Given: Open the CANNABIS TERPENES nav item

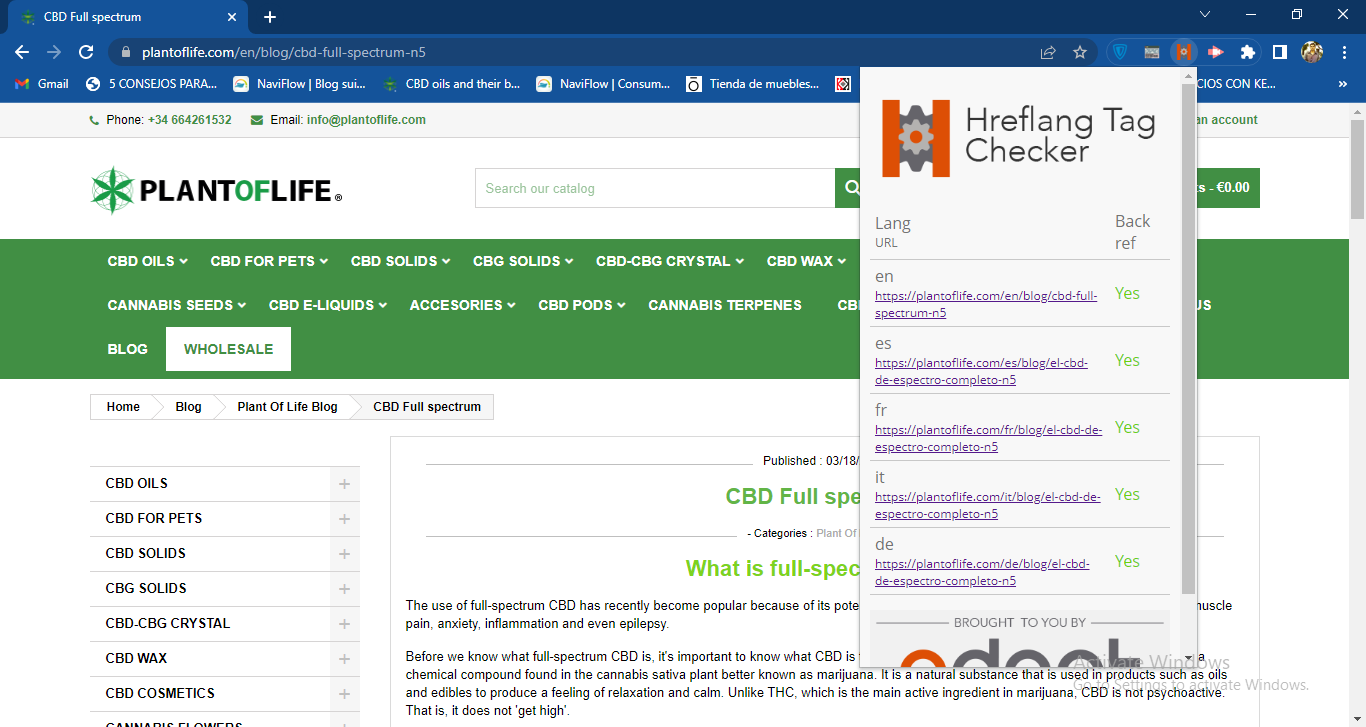Looking at the screenshot, I should 725,305.
